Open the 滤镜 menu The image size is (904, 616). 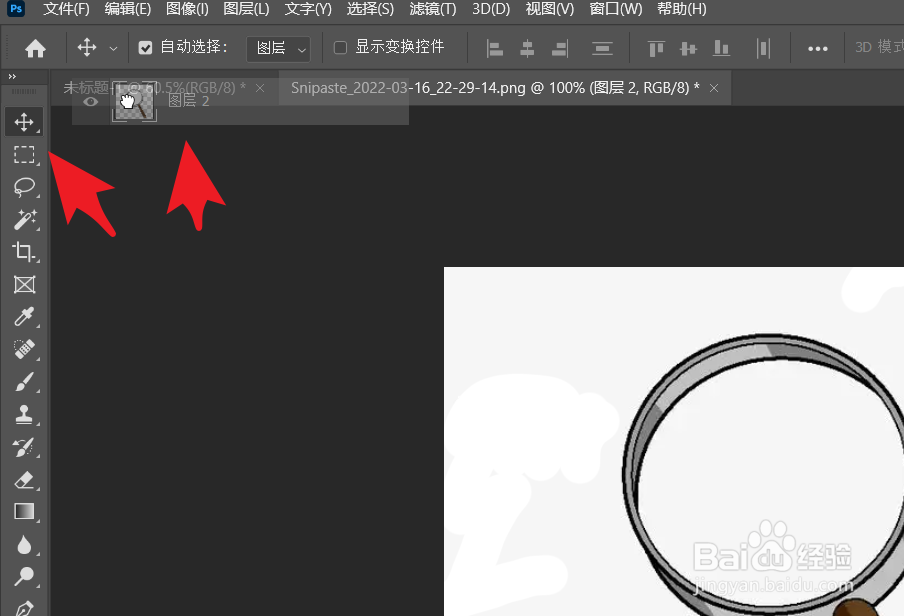(431, 9)
